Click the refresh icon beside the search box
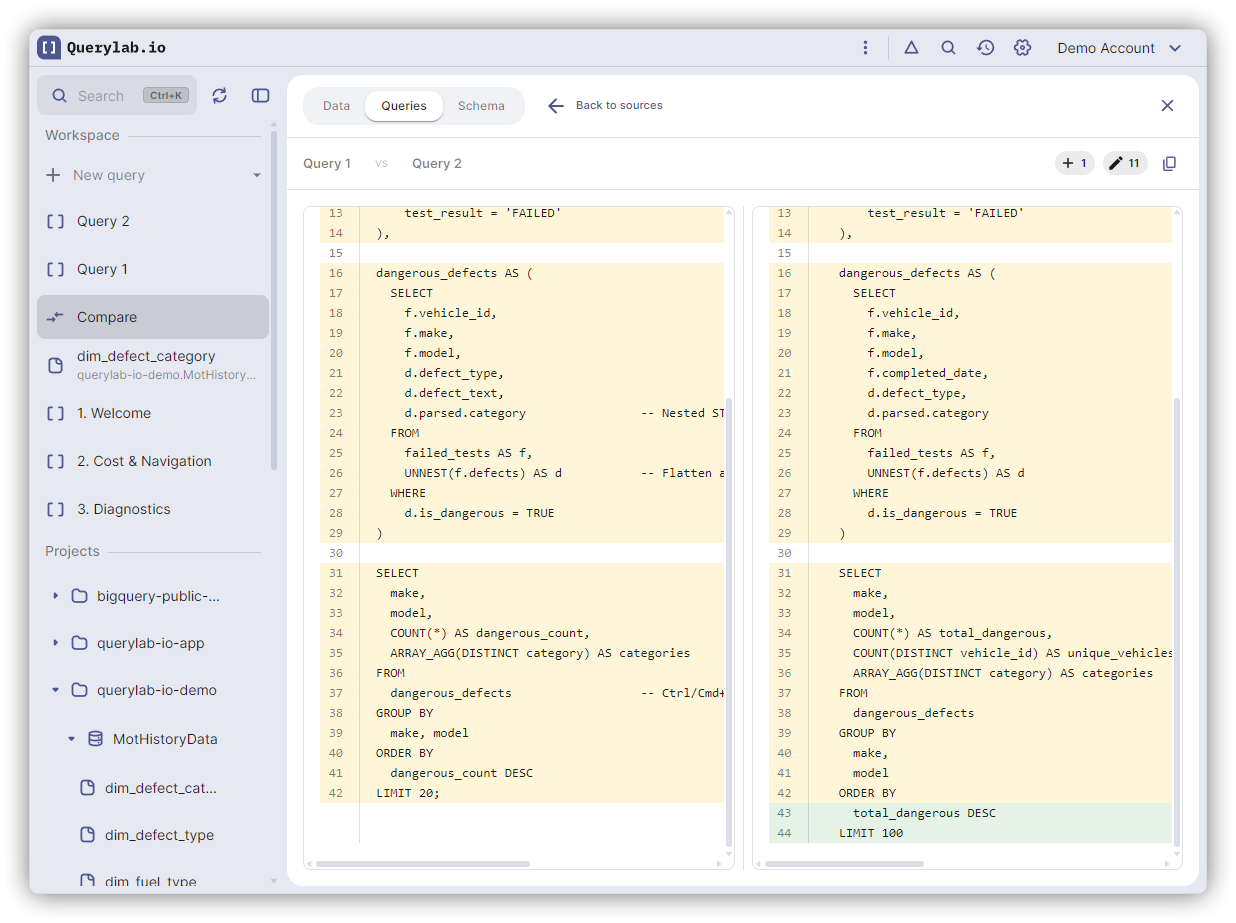The width and height of the screenshot is (1236, 923). 220,95
